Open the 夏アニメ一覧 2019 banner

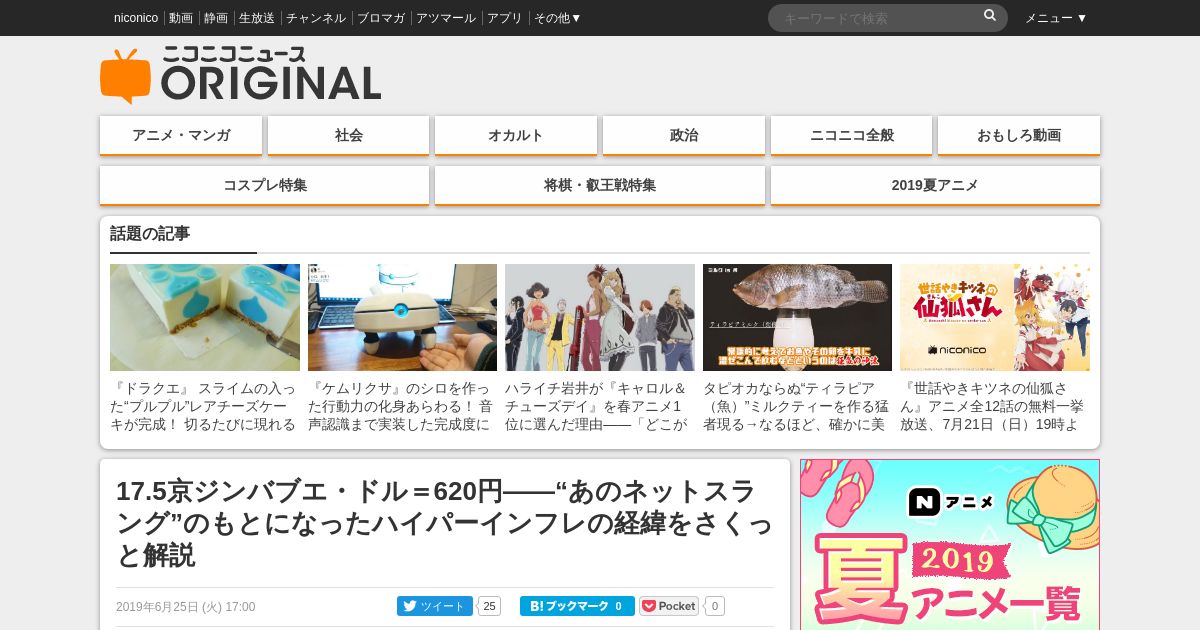pyautogui.click(x=950, y=545)
